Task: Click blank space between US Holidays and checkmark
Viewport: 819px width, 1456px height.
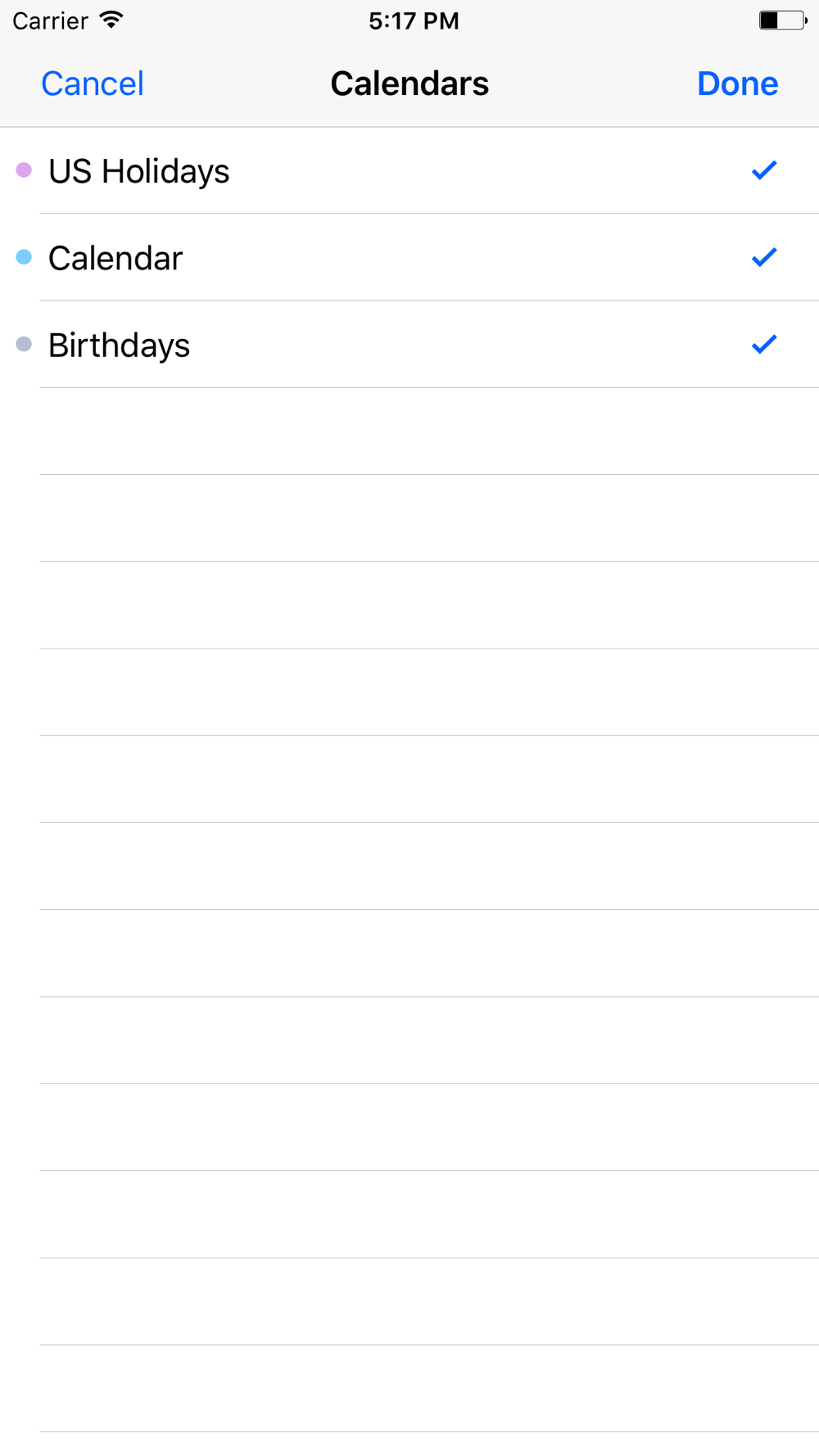Action: click(490, 170)
